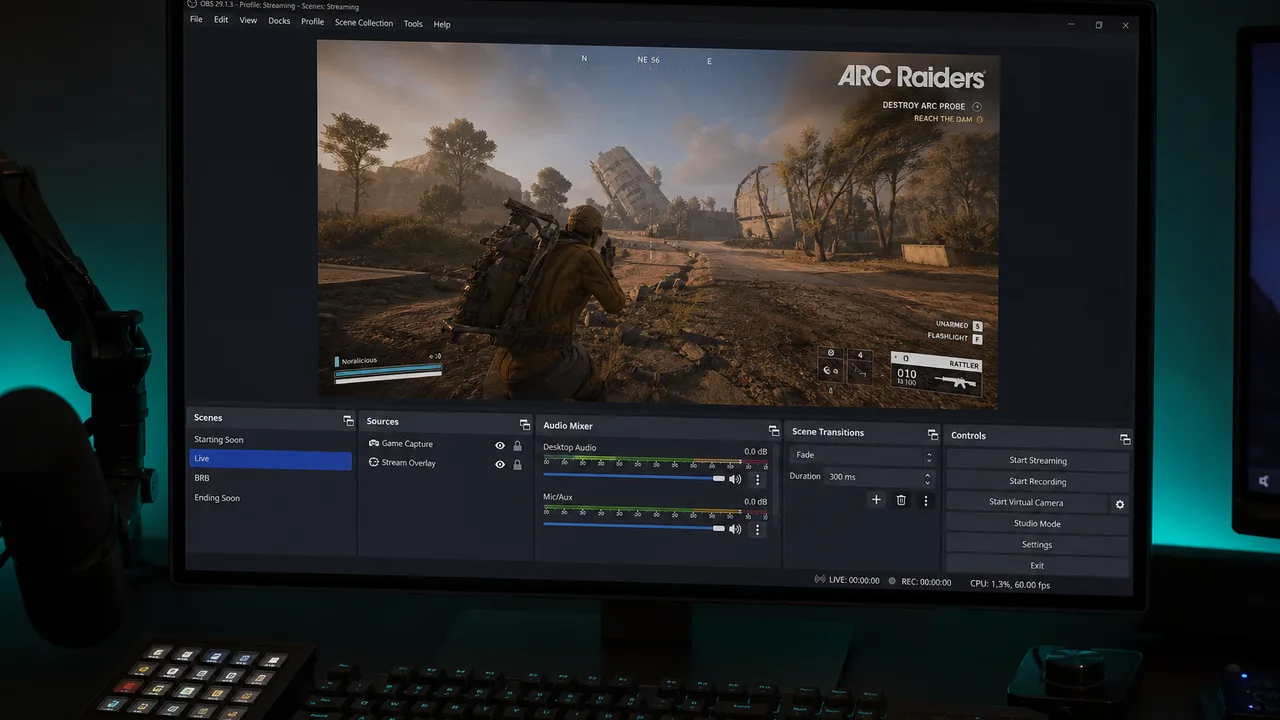1280x720 pixels.
Task: Mute the Mic/Aux speaker icon
Action: tap(735, 529)
